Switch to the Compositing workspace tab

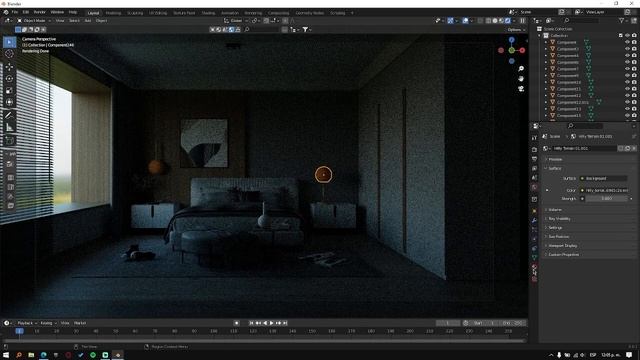pyautogui.click(x=279, y=13)
